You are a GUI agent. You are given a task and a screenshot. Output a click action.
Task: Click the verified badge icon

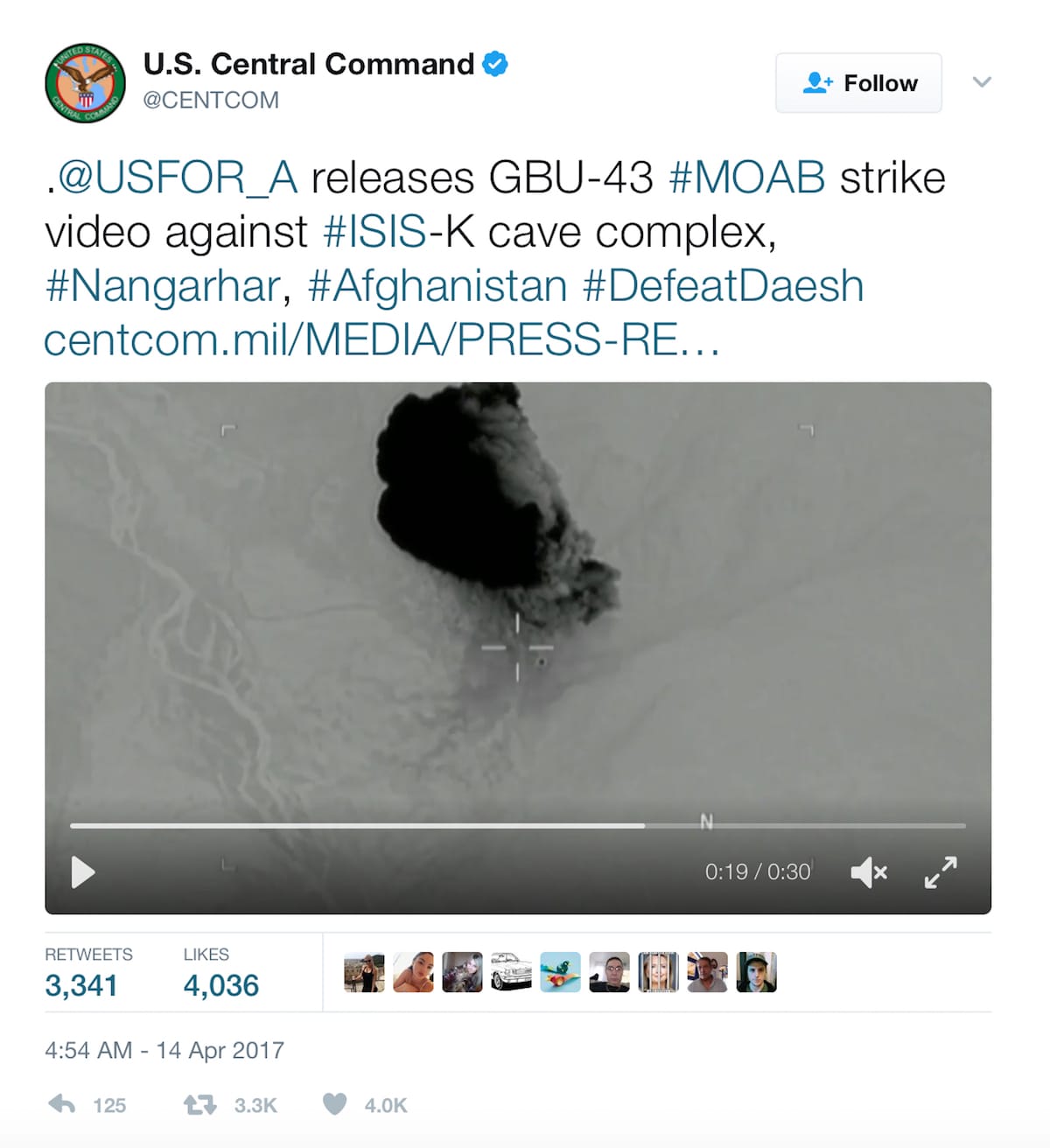pyautogui.click(x=495, y=64)
